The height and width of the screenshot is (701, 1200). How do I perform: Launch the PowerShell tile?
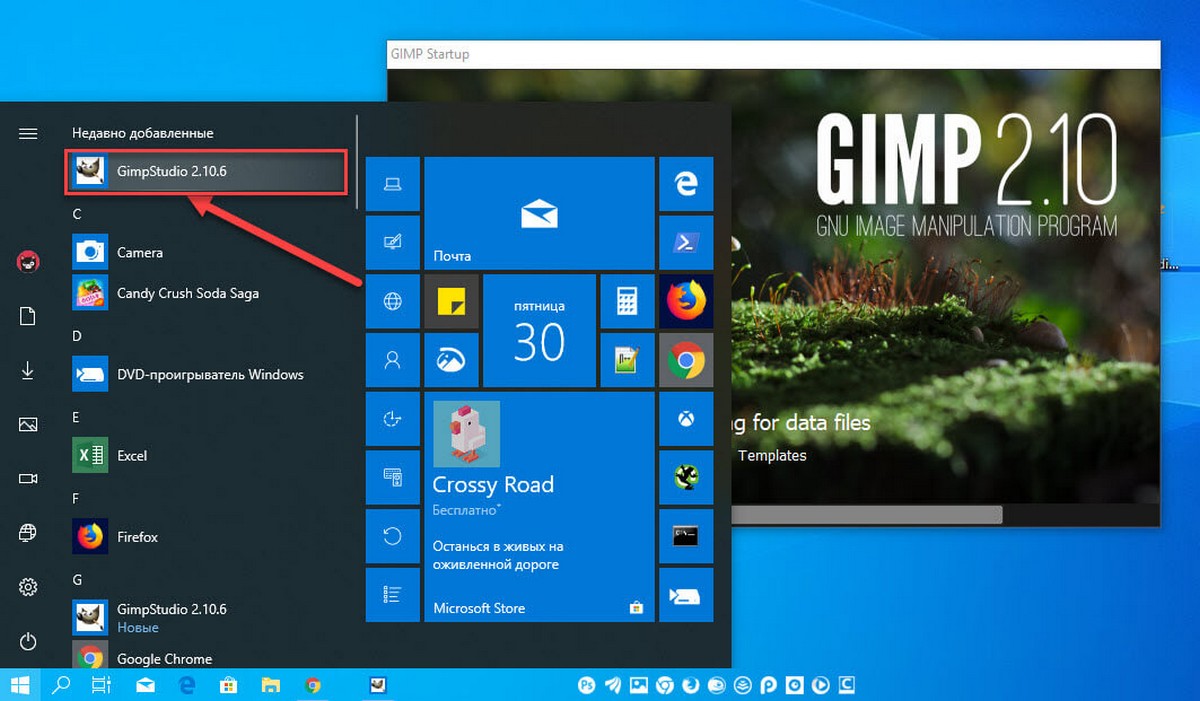point(686,242)
